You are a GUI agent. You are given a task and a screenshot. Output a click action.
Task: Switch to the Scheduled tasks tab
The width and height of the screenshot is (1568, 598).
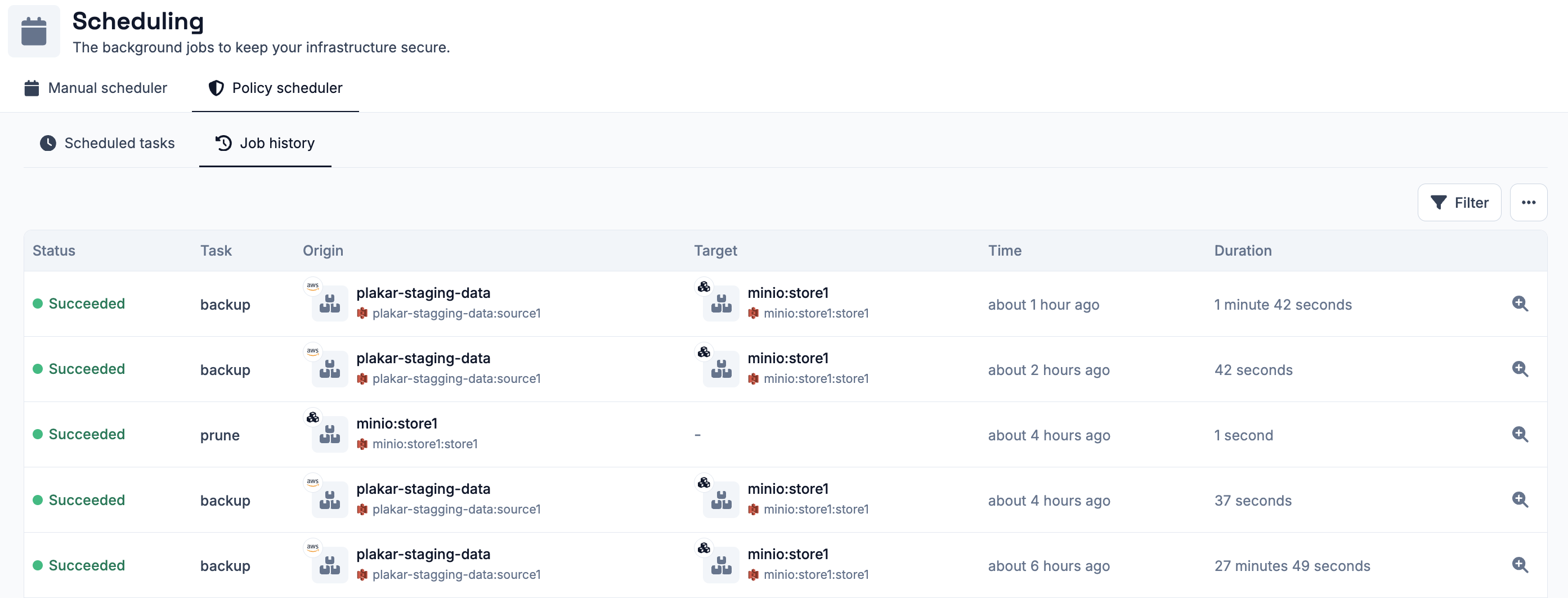point(107,144)
